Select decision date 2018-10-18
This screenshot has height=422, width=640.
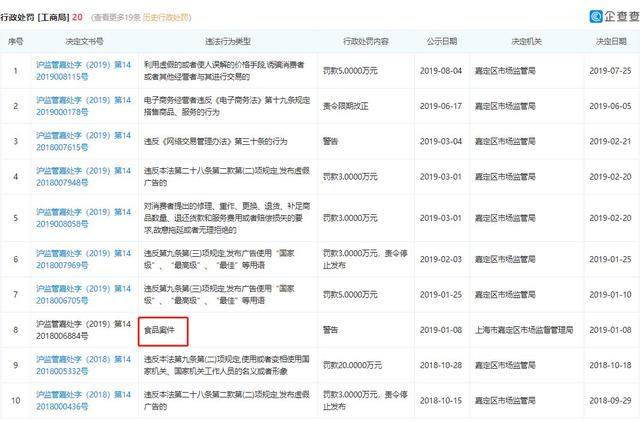tap(610, 365)
